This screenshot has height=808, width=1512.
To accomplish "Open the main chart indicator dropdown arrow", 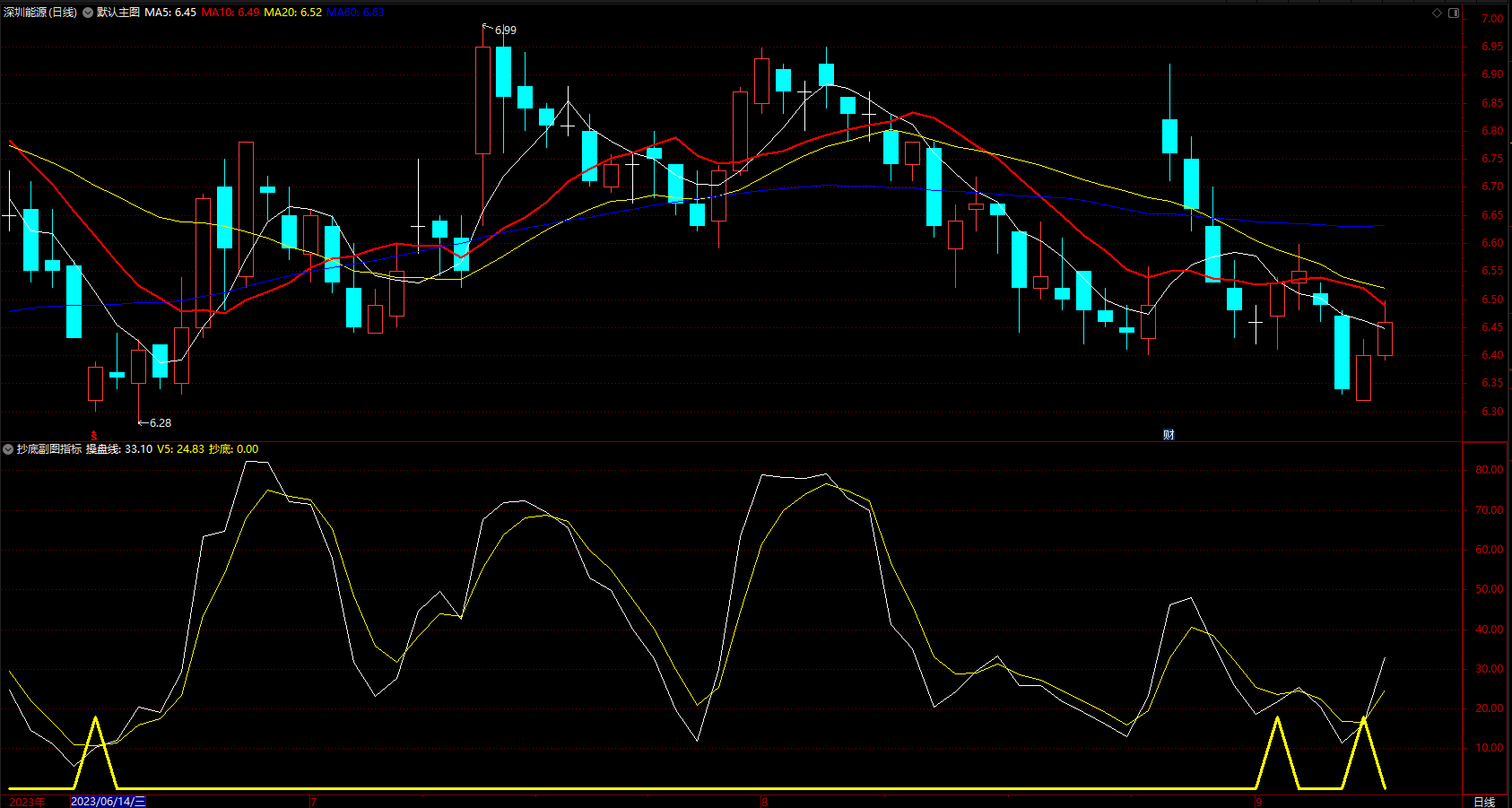I will tap(88, 13).
